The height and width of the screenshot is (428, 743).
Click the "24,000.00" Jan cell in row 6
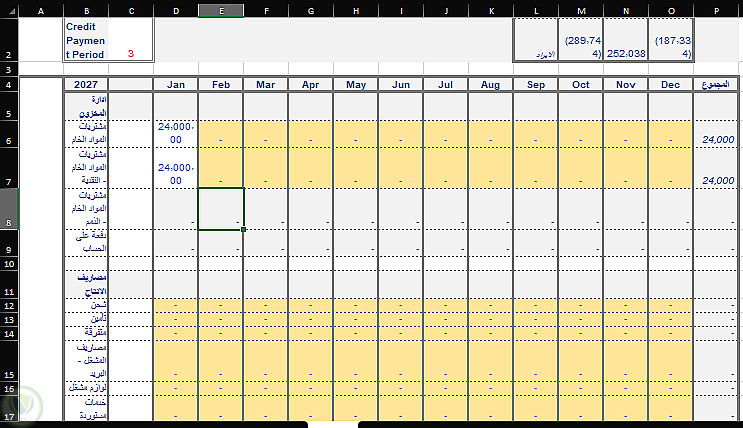[176, 134]
